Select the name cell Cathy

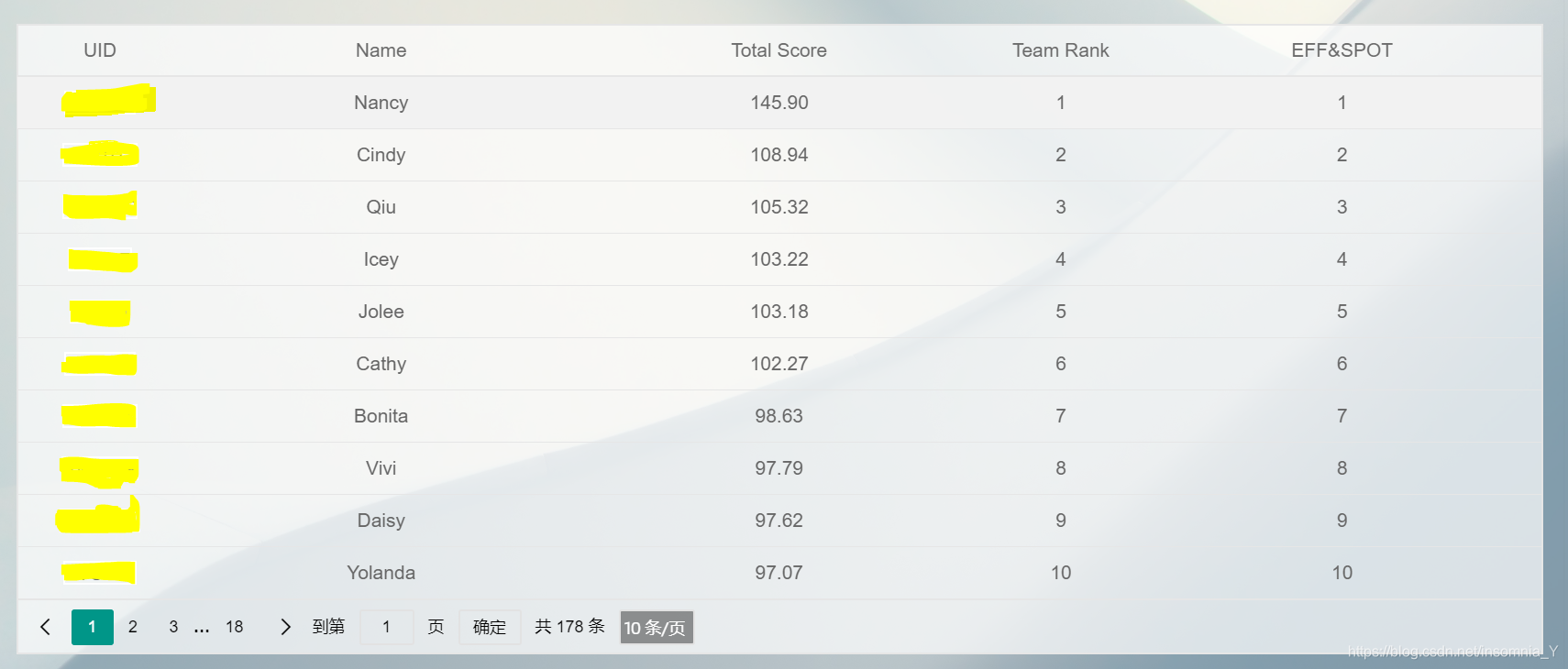coord(381,364)
